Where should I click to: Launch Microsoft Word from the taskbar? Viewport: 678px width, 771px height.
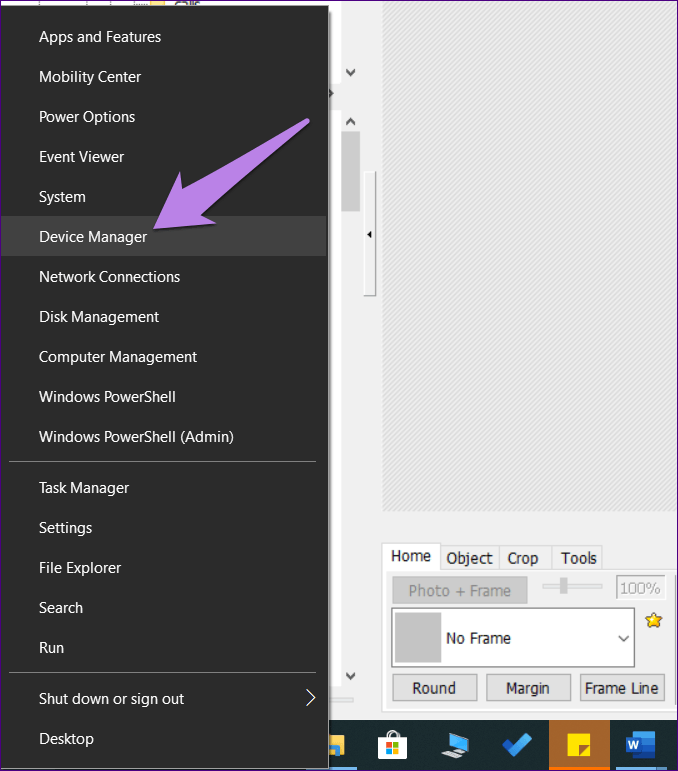point(639,745)
